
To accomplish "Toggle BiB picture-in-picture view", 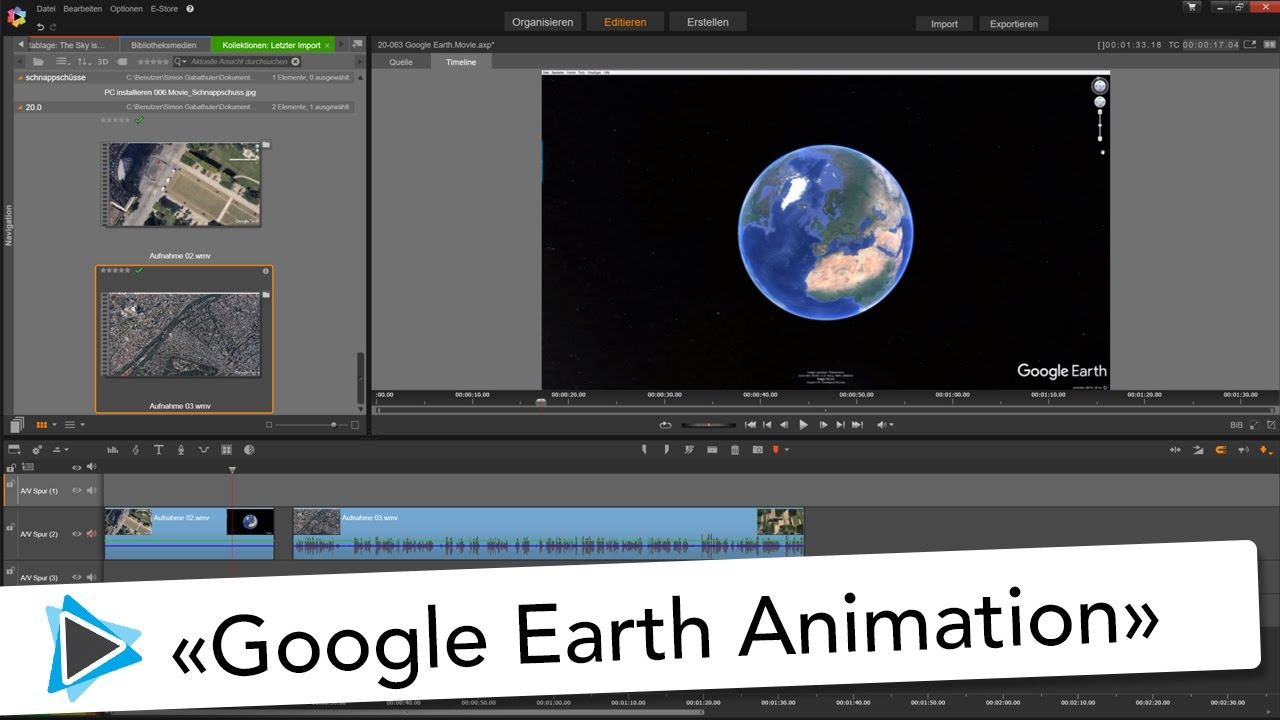I will tap(1237, 425).
